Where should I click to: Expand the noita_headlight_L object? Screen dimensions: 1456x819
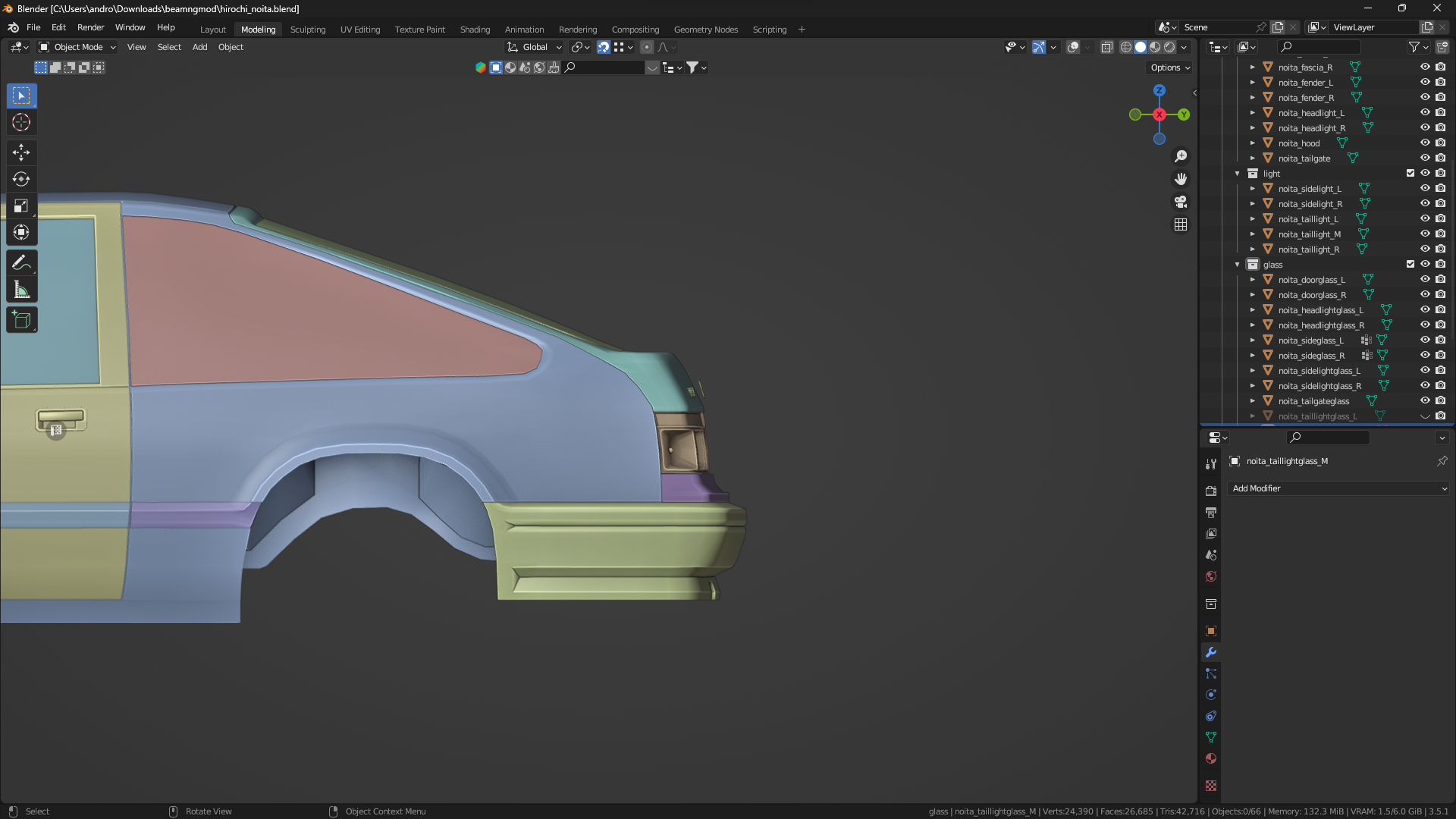pos(1253,113)
